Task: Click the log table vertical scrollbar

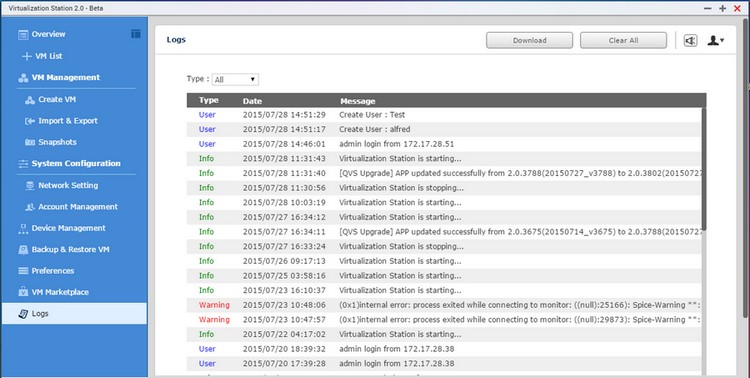Action: click(x=704, y=167)
